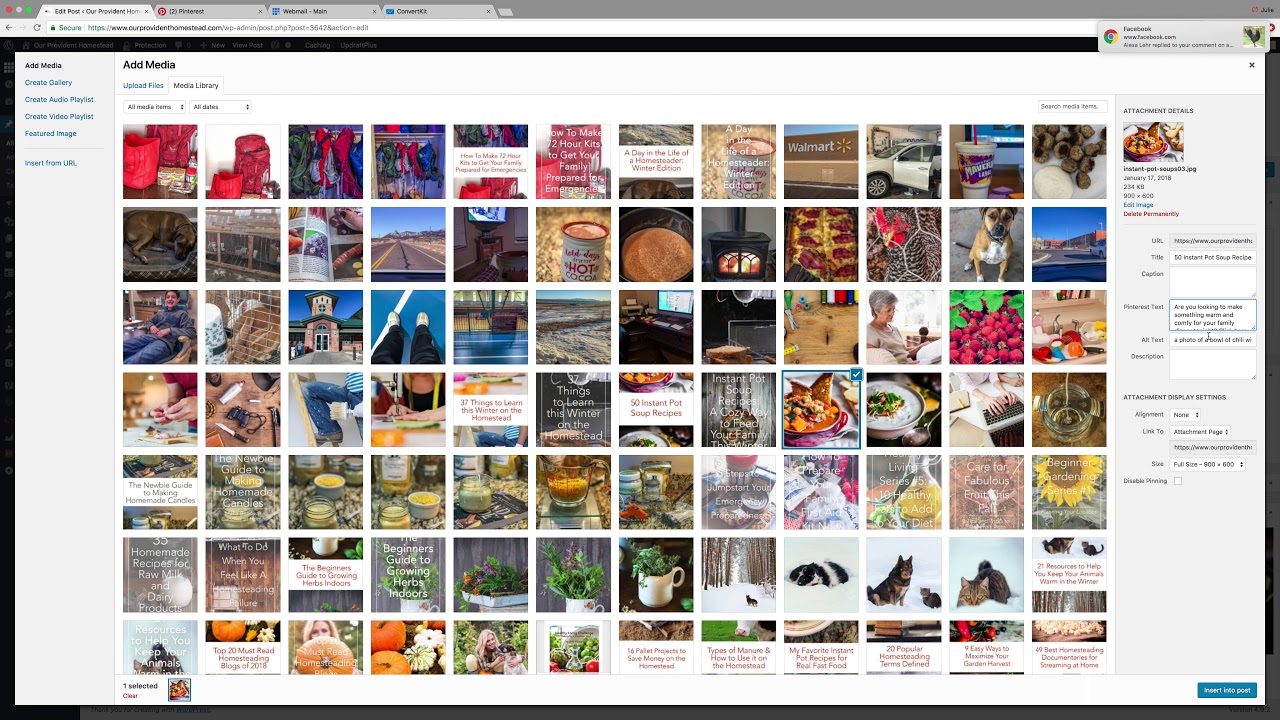
Task: Click the selected image preview in footer
Action: (x=179, y=690)
